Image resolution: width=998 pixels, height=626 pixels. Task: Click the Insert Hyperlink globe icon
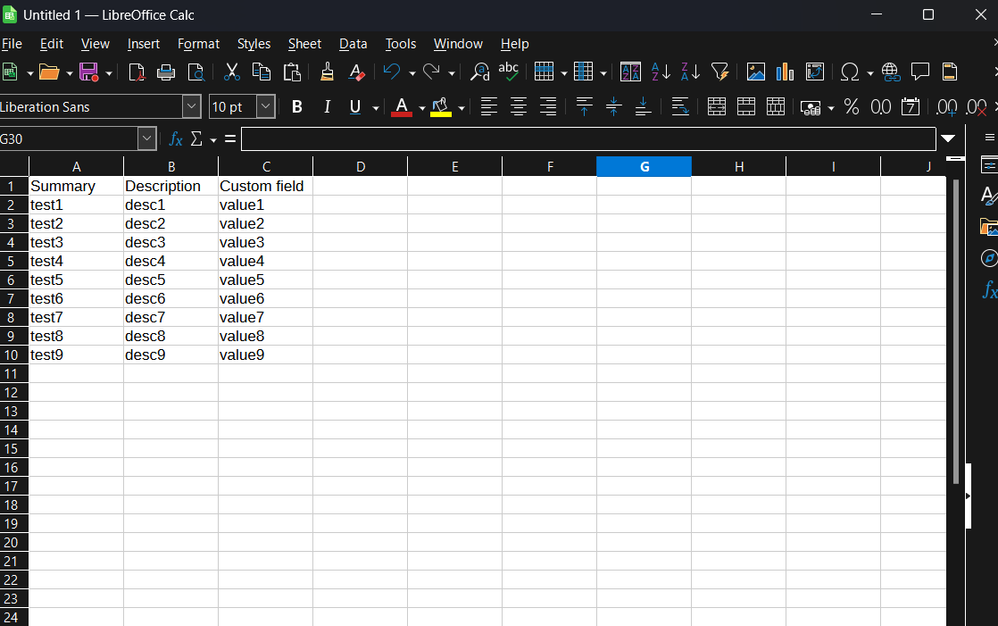click(890, 72)
